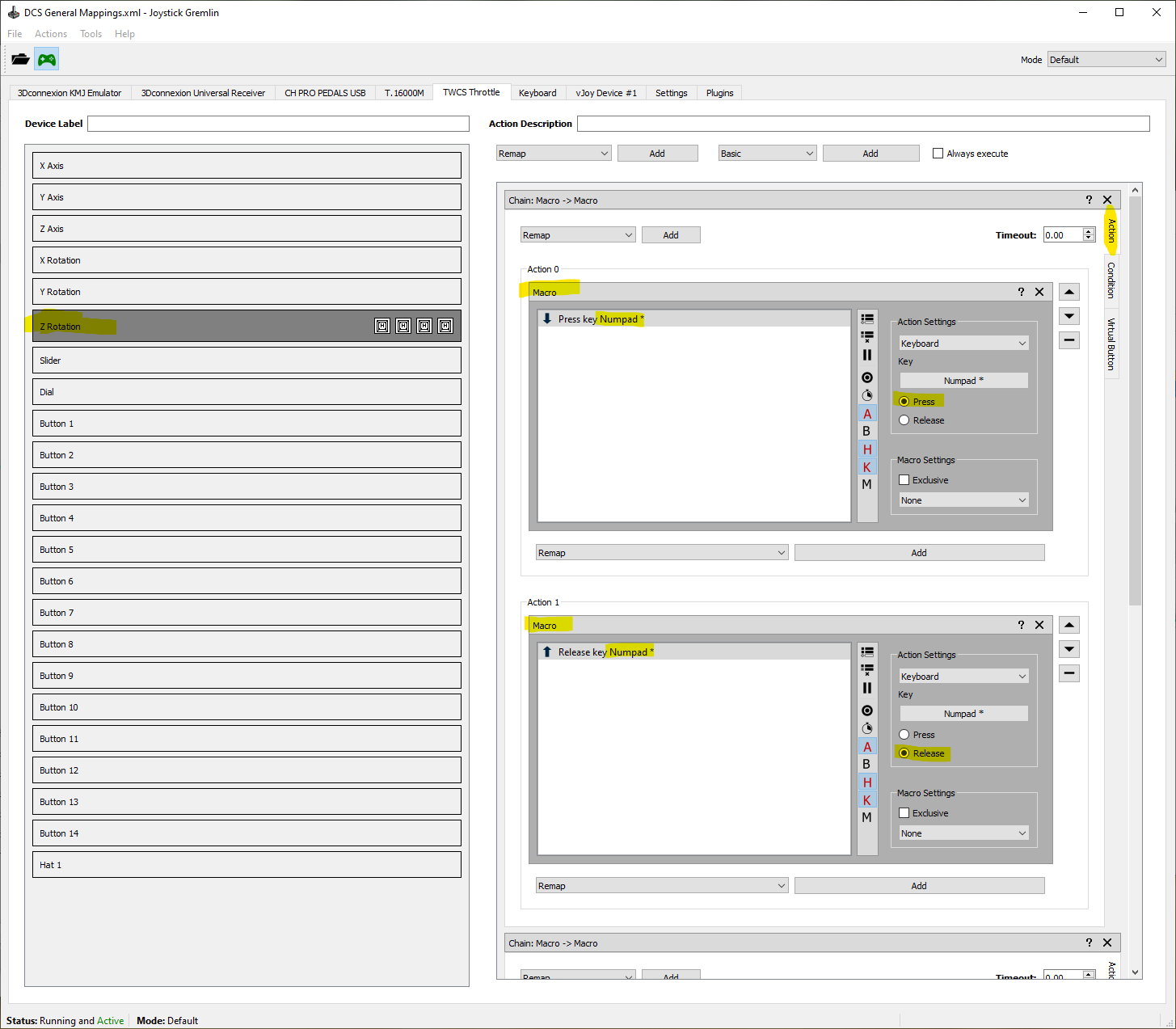
Task: Open the Condition side tab
Action: (x=1111, y=280)
